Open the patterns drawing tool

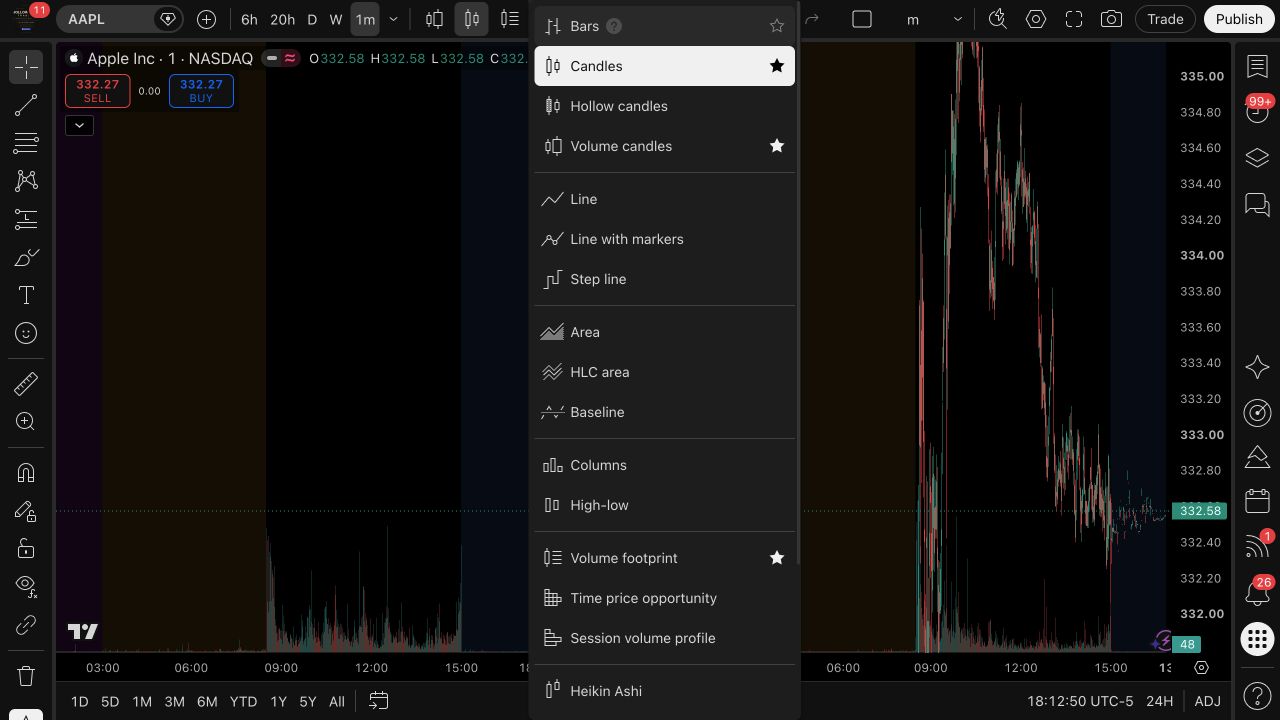(26, 181)
